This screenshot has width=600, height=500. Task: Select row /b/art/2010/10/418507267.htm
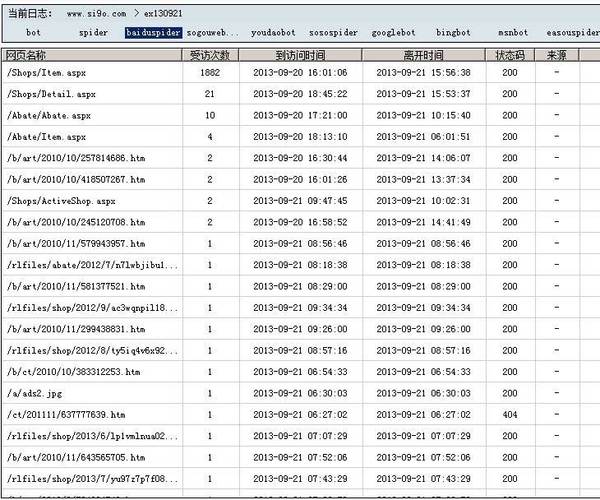point(301,179)
